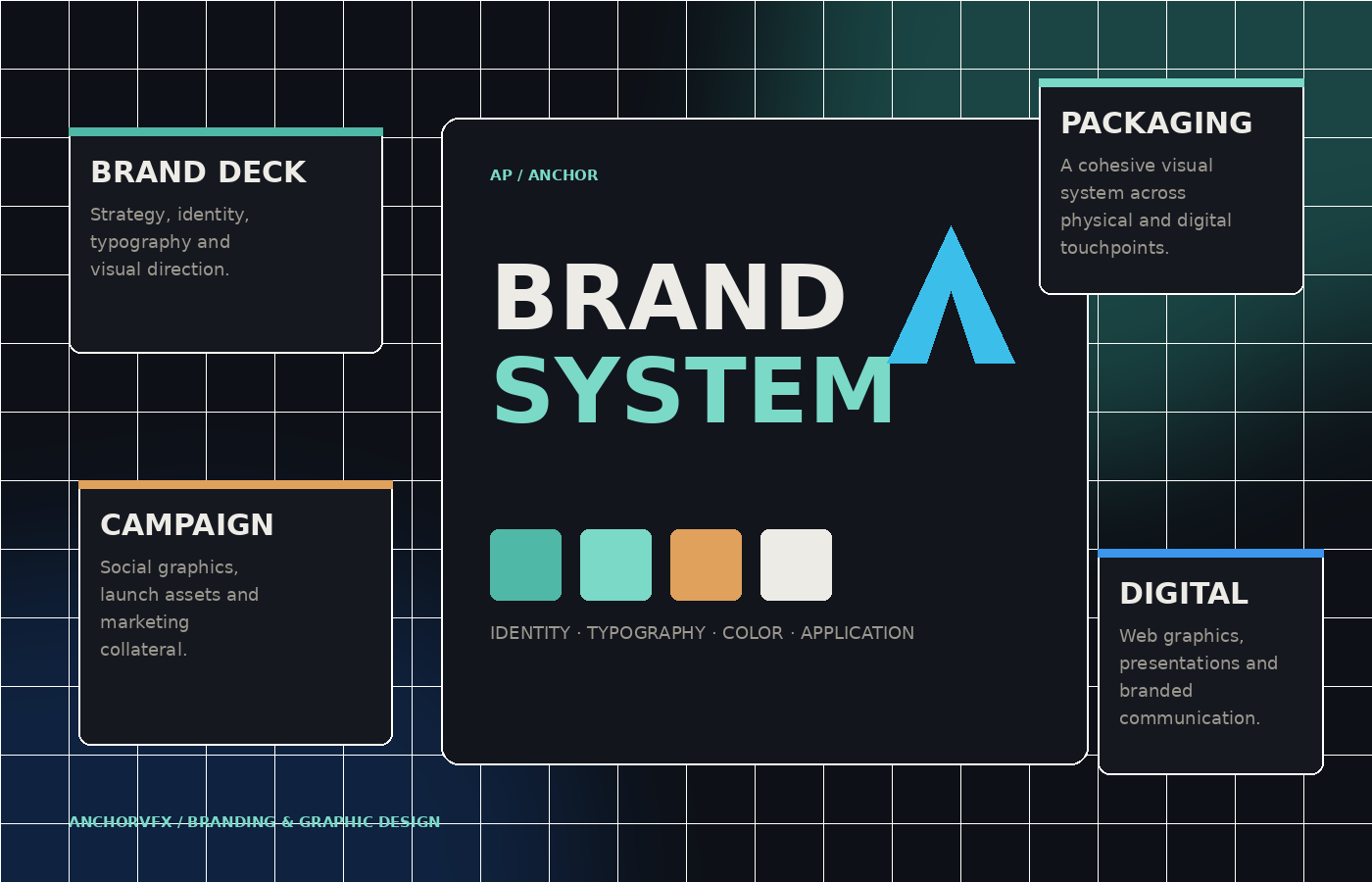
Task: Click the BRAND DECK card title
Action: point(199,172)
